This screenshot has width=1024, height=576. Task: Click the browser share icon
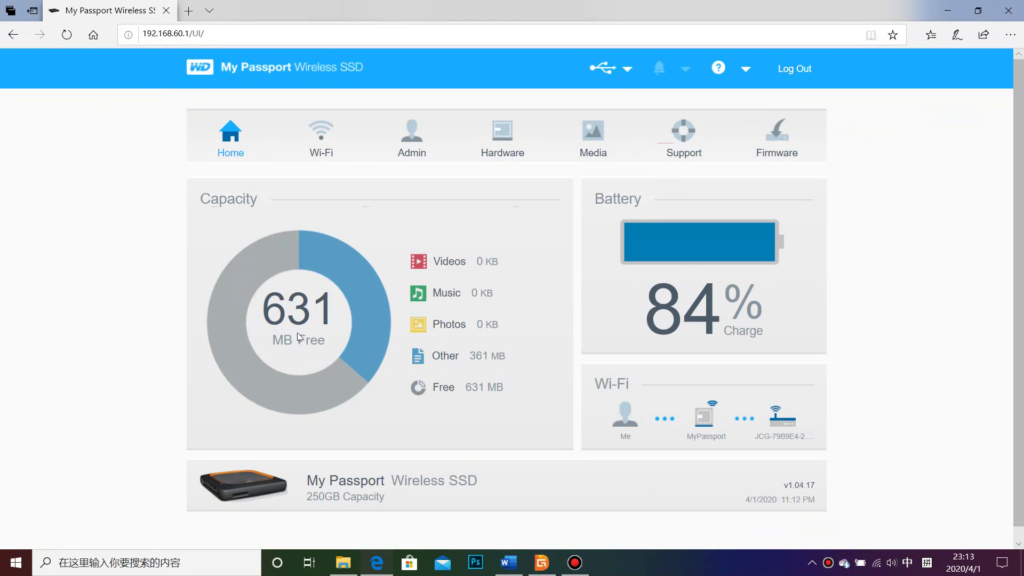pos(984,35)
